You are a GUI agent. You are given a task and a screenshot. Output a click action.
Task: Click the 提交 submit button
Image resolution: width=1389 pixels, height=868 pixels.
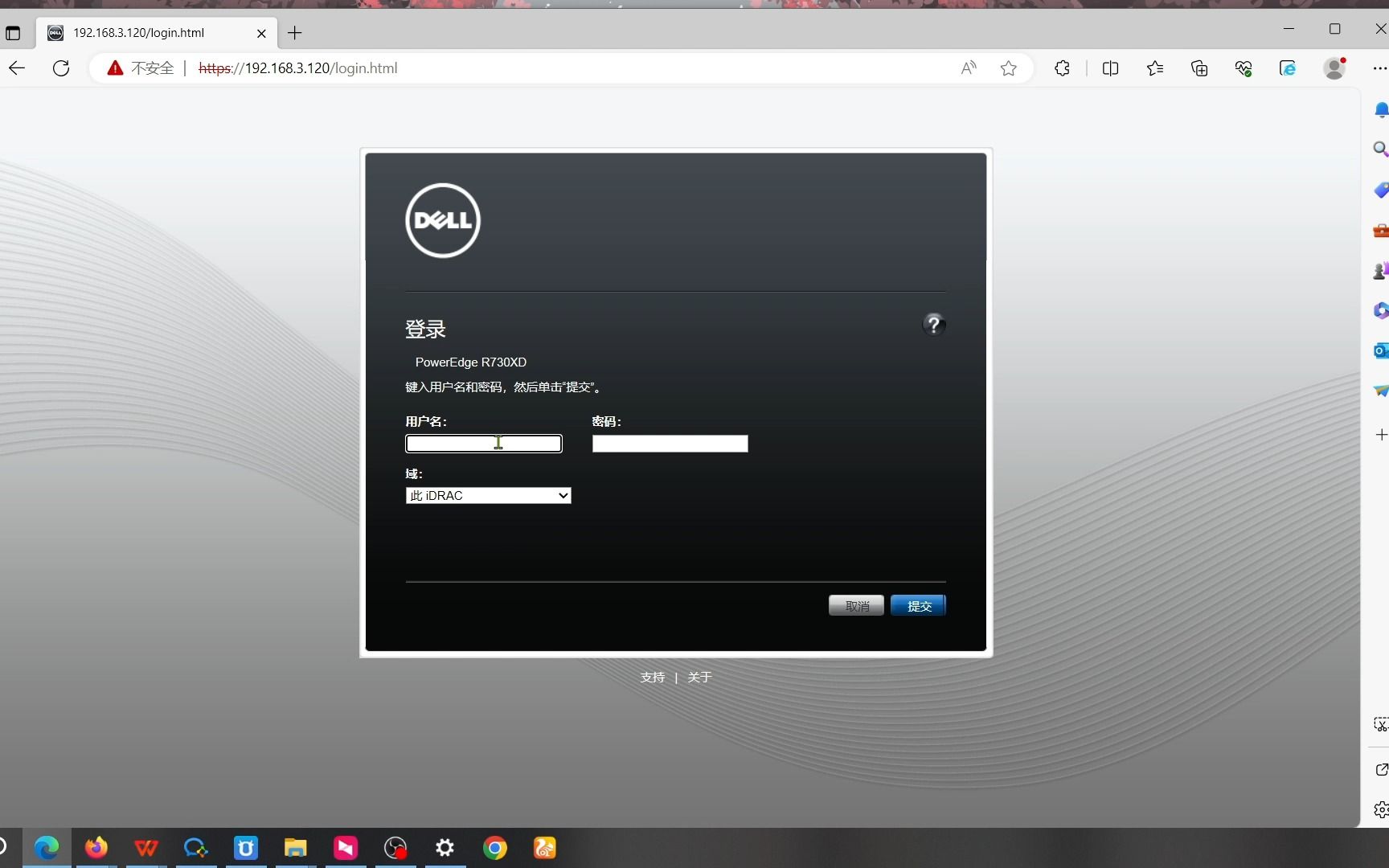pyautogui.click(x=919, y=606)
